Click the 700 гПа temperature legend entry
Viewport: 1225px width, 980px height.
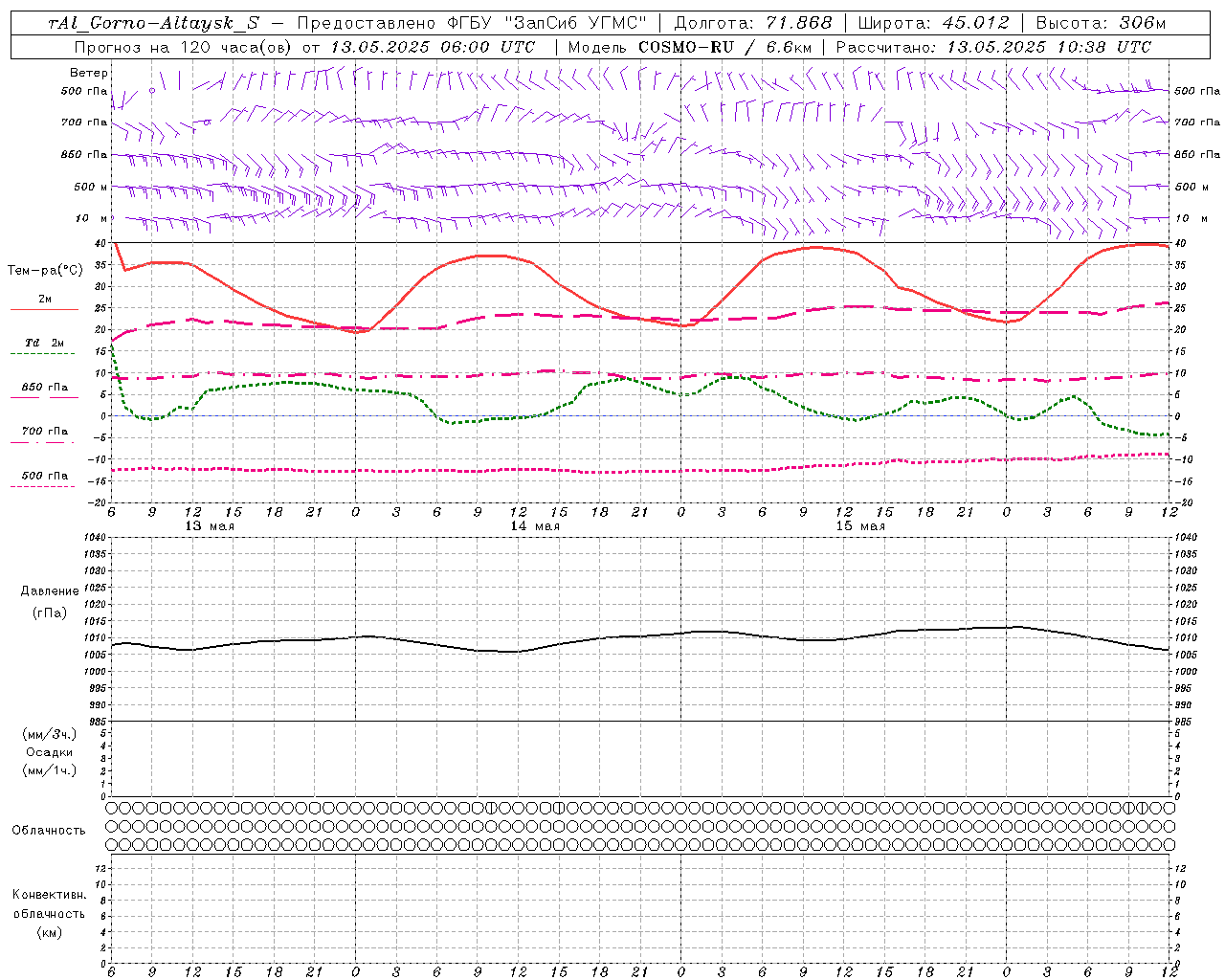[x=45, y=431]
